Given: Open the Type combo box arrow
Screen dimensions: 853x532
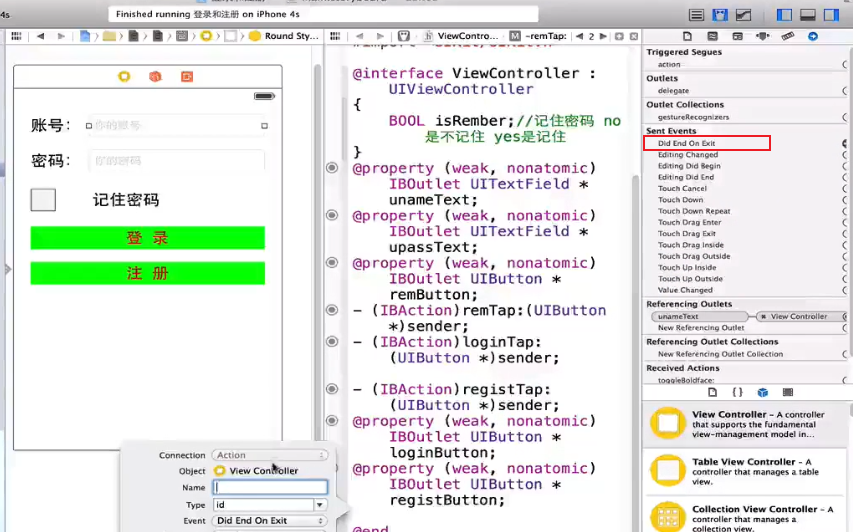Looking at the screenshot, I should pyautogui.click(x=320, y=505).
